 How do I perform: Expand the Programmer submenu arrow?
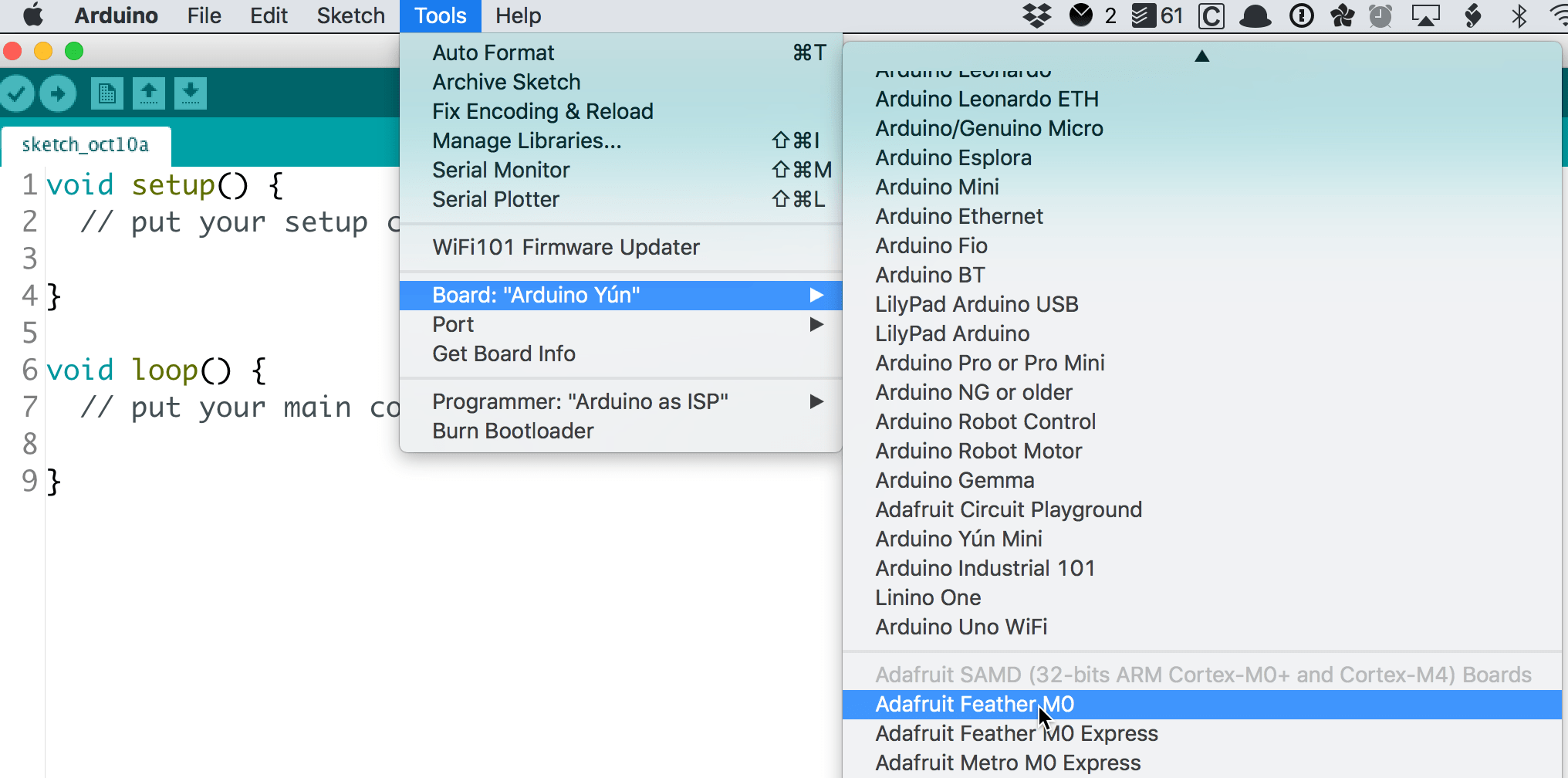[816, 401]
